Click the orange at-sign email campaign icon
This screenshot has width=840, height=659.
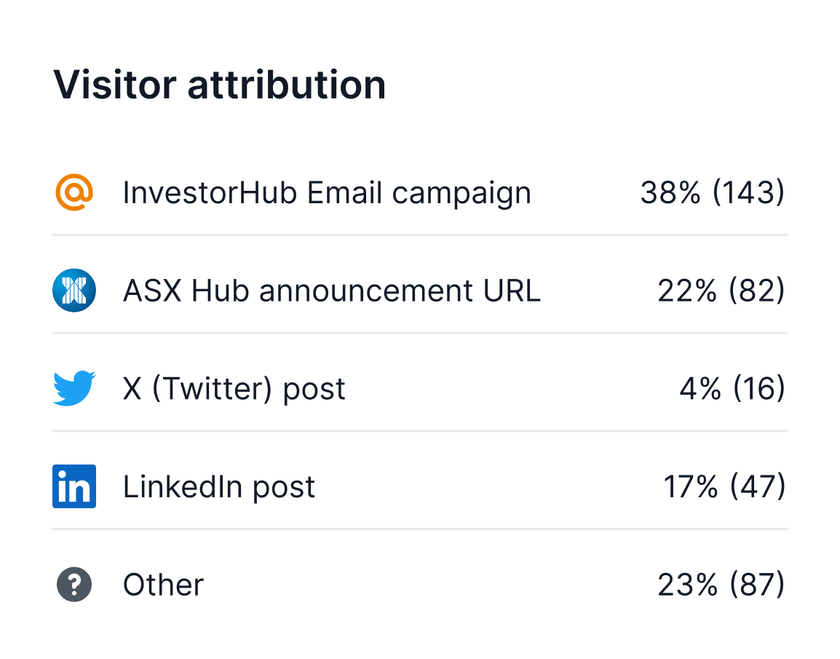click(x=74, y=192)
